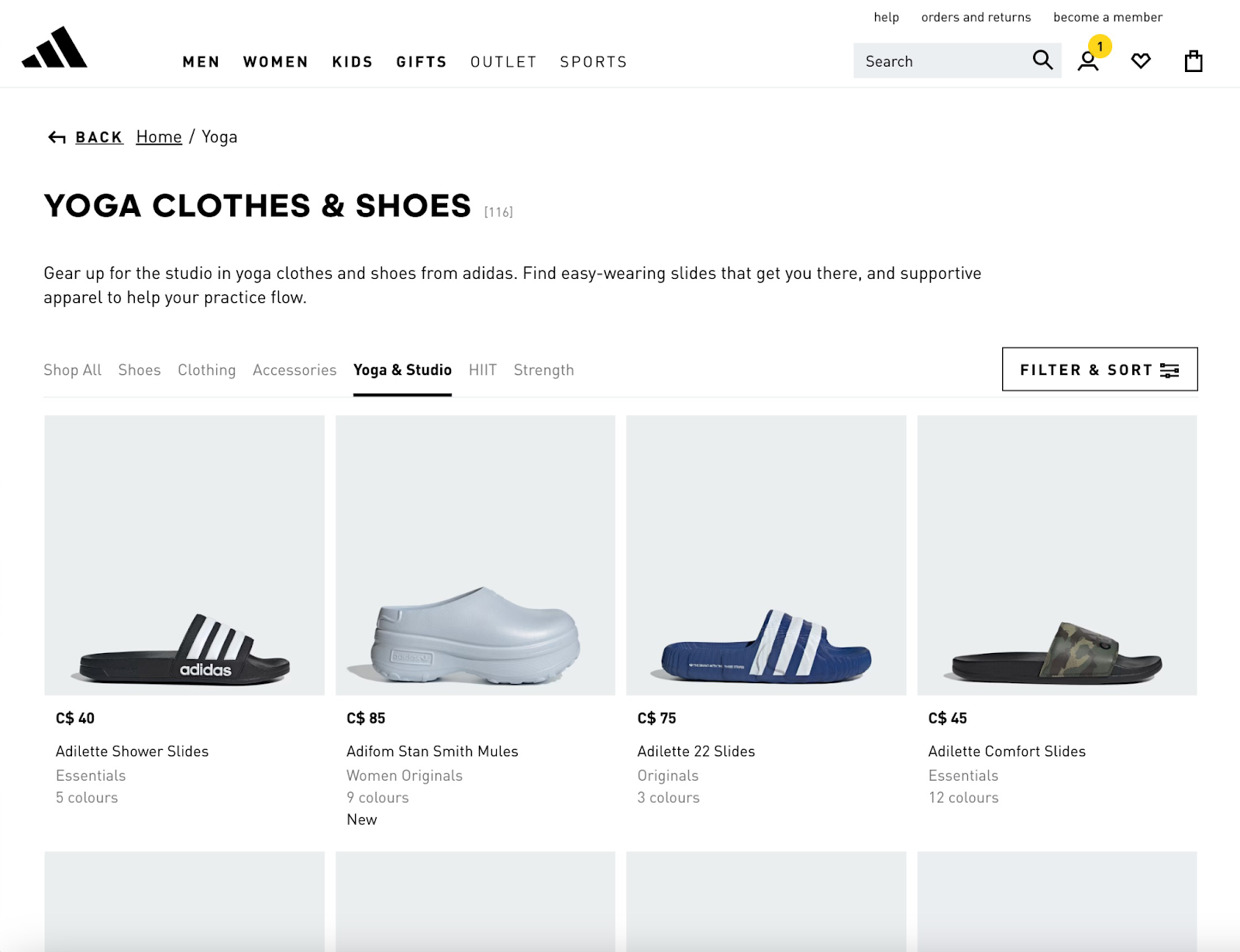
Task: Open the account profile icon
Action: pyautogui.click(x=1088, y=61)
